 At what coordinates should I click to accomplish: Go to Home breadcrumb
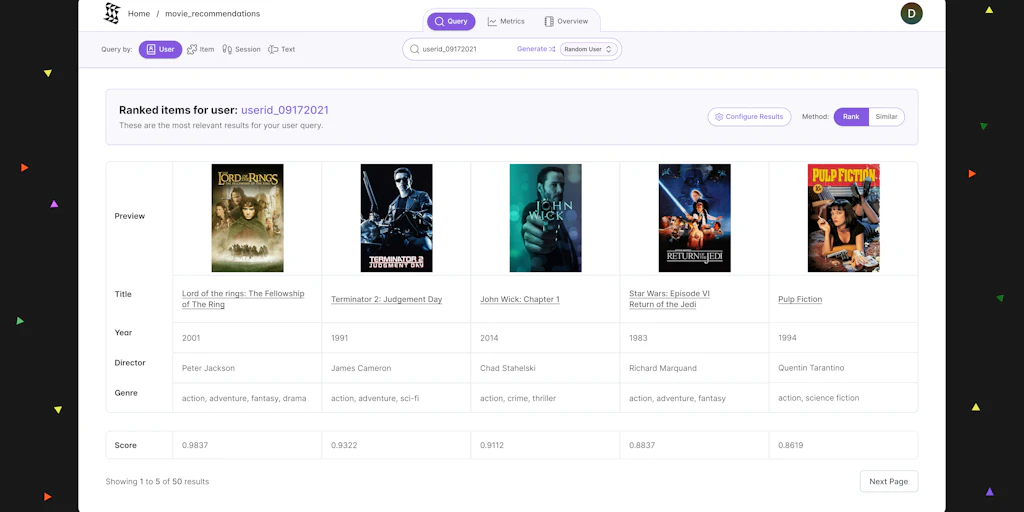[x=138, y=14]
